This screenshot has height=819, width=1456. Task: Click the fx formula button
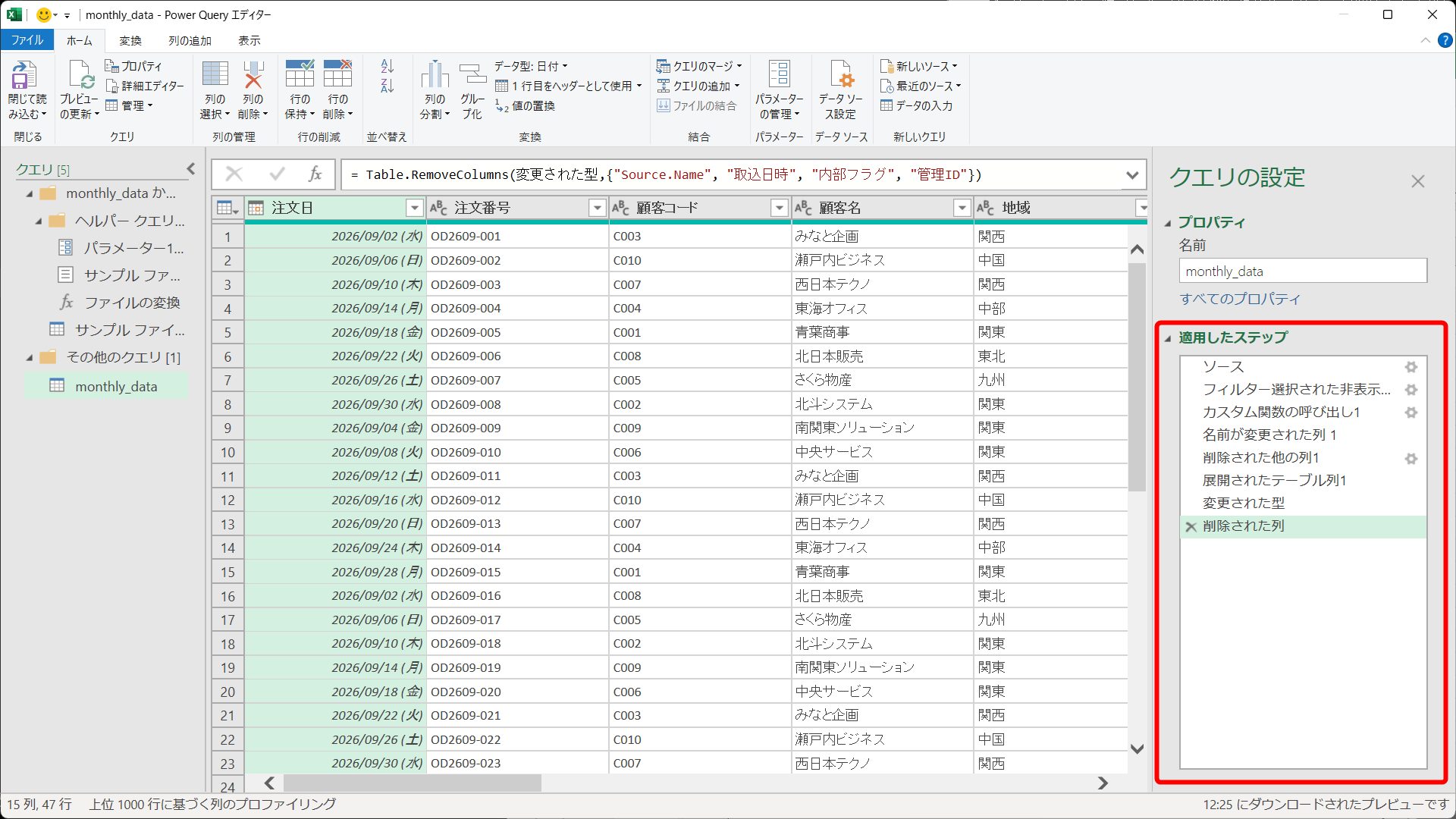315,174
